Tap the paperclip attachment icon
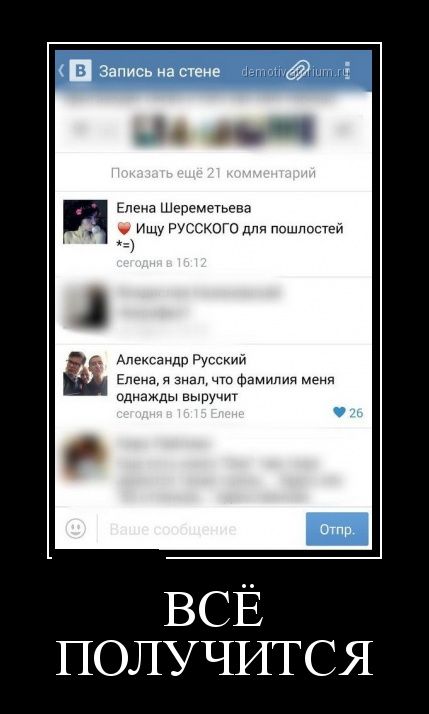429x714 pixels. click(297, 71)
